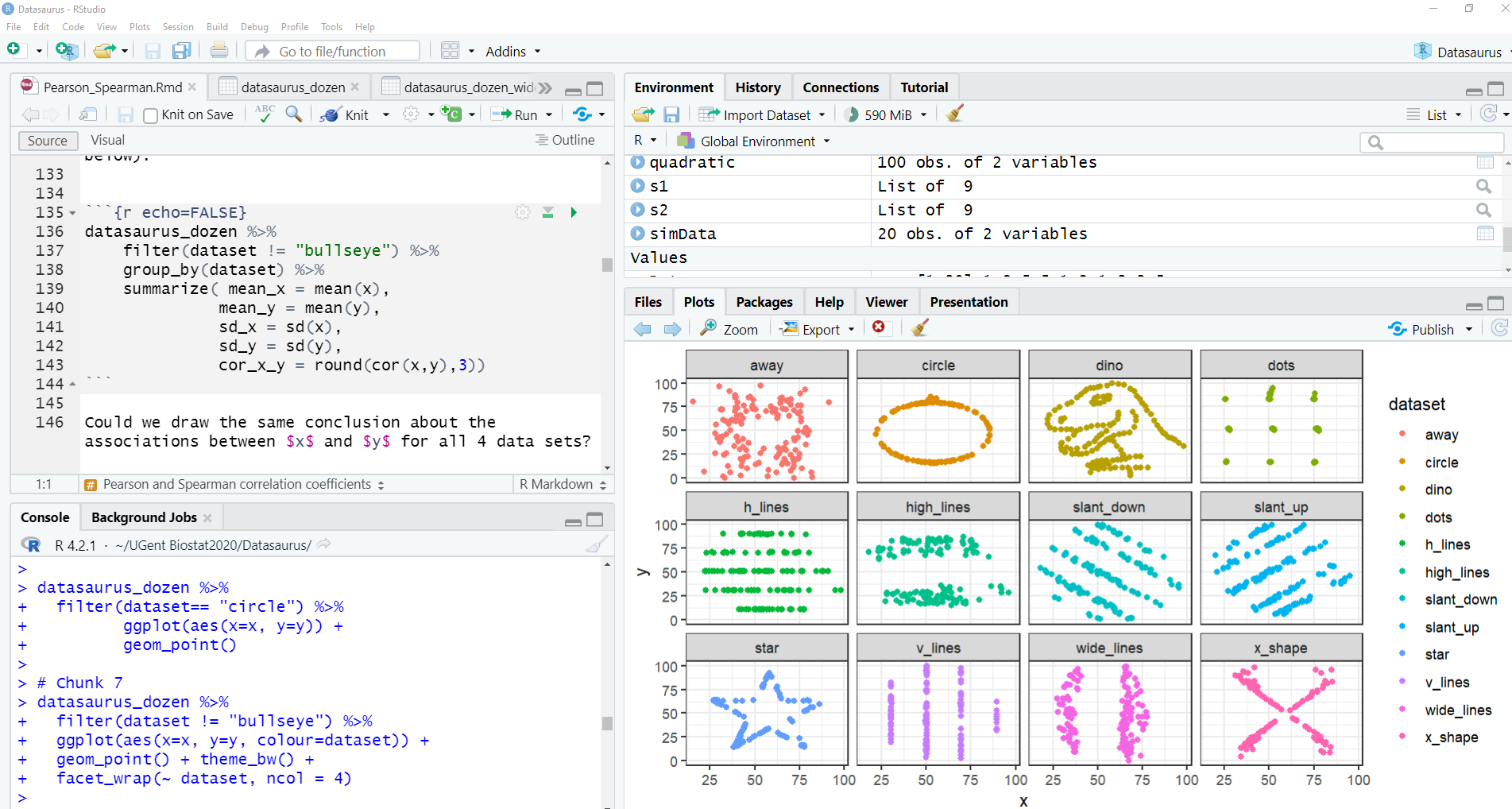The width and height of the screenshot is (1512, 809).
Task: Click the find/replace magnifier in editor toolbar
Action: tap(294, 114)
